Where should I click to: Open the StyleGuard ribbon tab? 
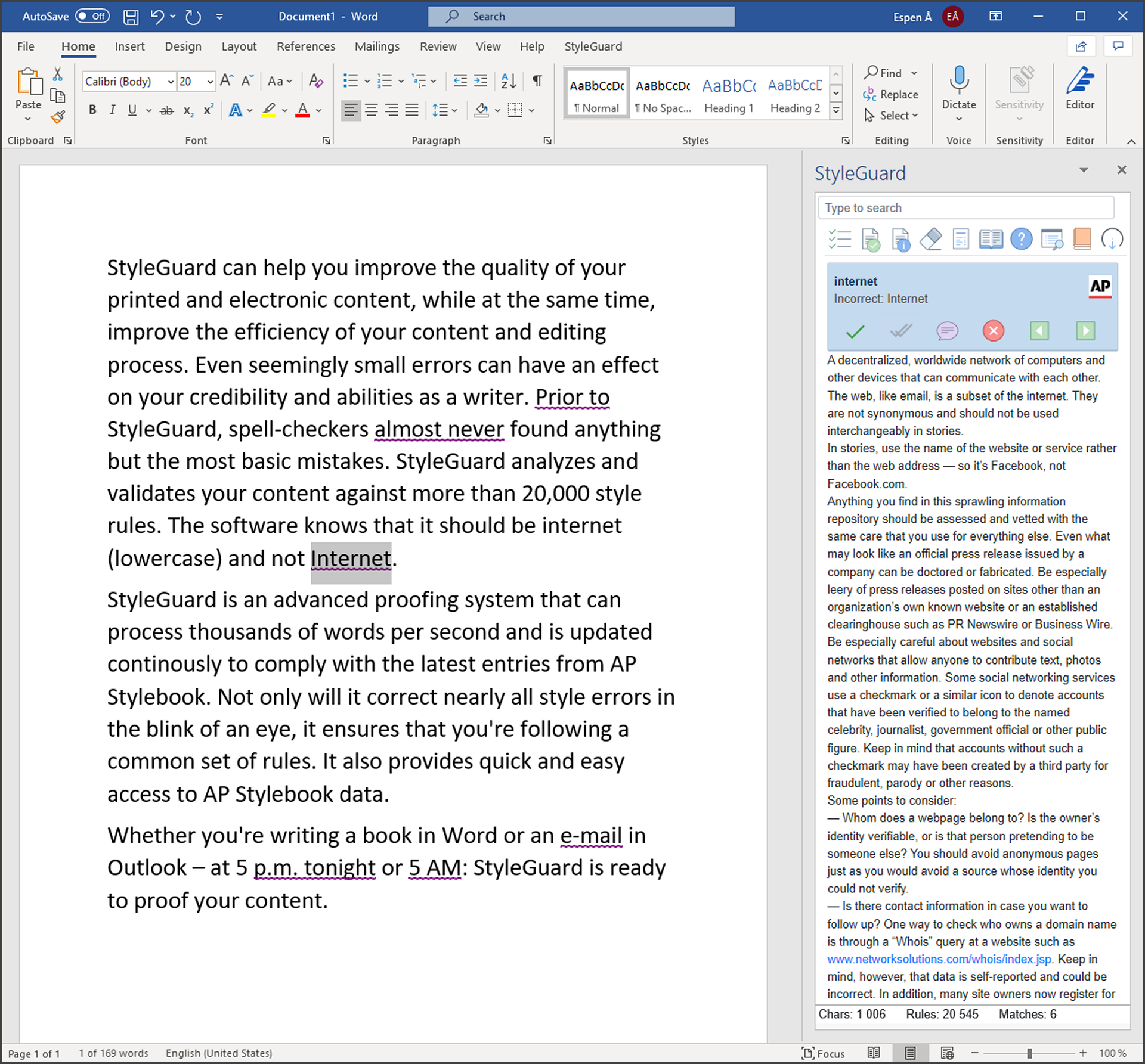(x=593, y=46)
